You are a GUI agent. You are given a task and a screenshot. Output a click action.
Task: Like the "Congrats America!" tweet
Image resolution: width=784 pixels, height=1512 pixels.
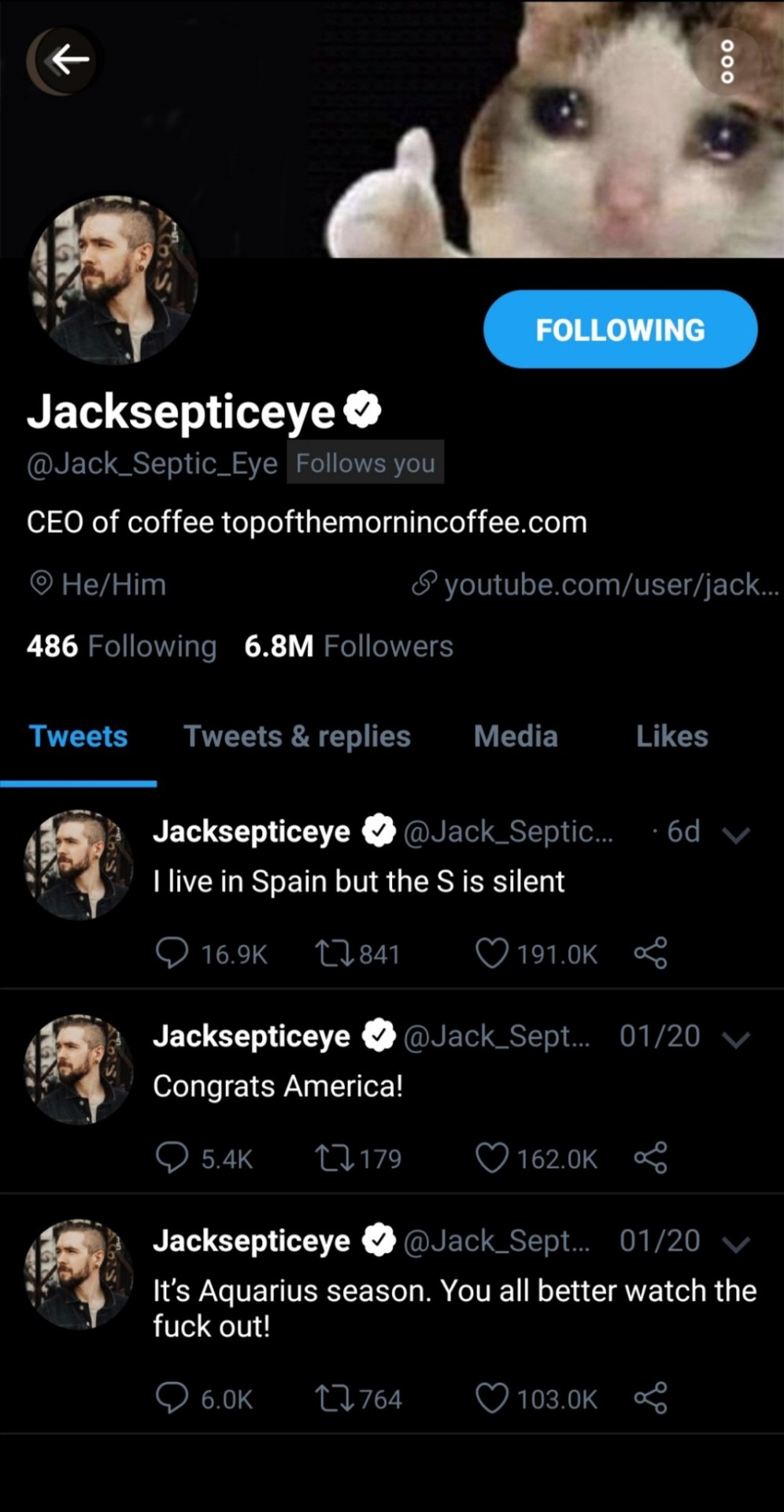[492, 1158]
